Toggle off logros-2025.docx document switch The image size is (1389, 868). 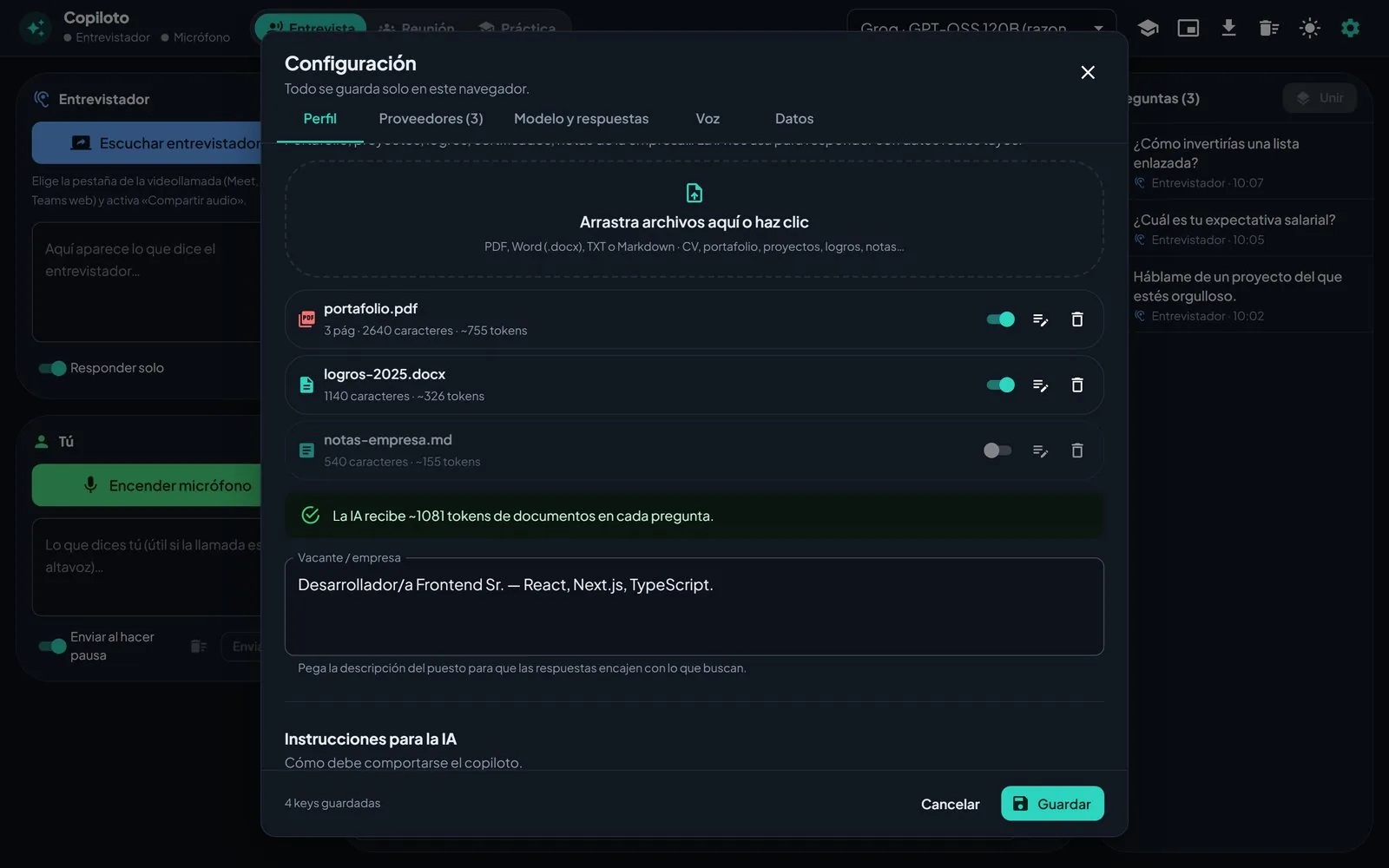coord(1000,385)
